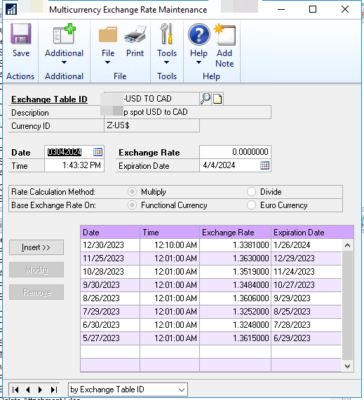364x400 pixels.
Task: Open calendar picker for Date field
Action: click(x=98, y=152)
